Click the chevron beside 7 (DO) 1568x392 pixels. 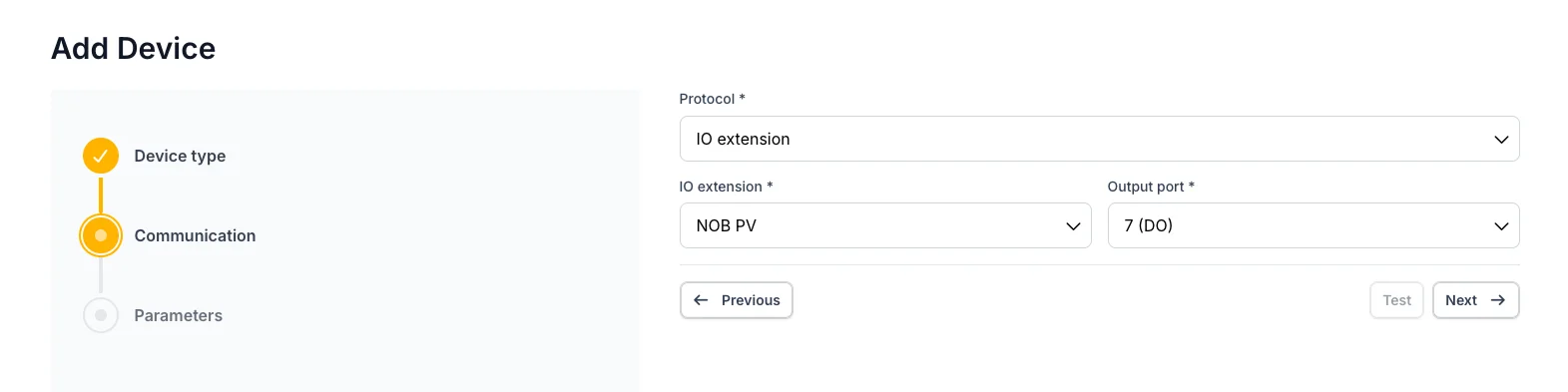[x=1501, y=226]
